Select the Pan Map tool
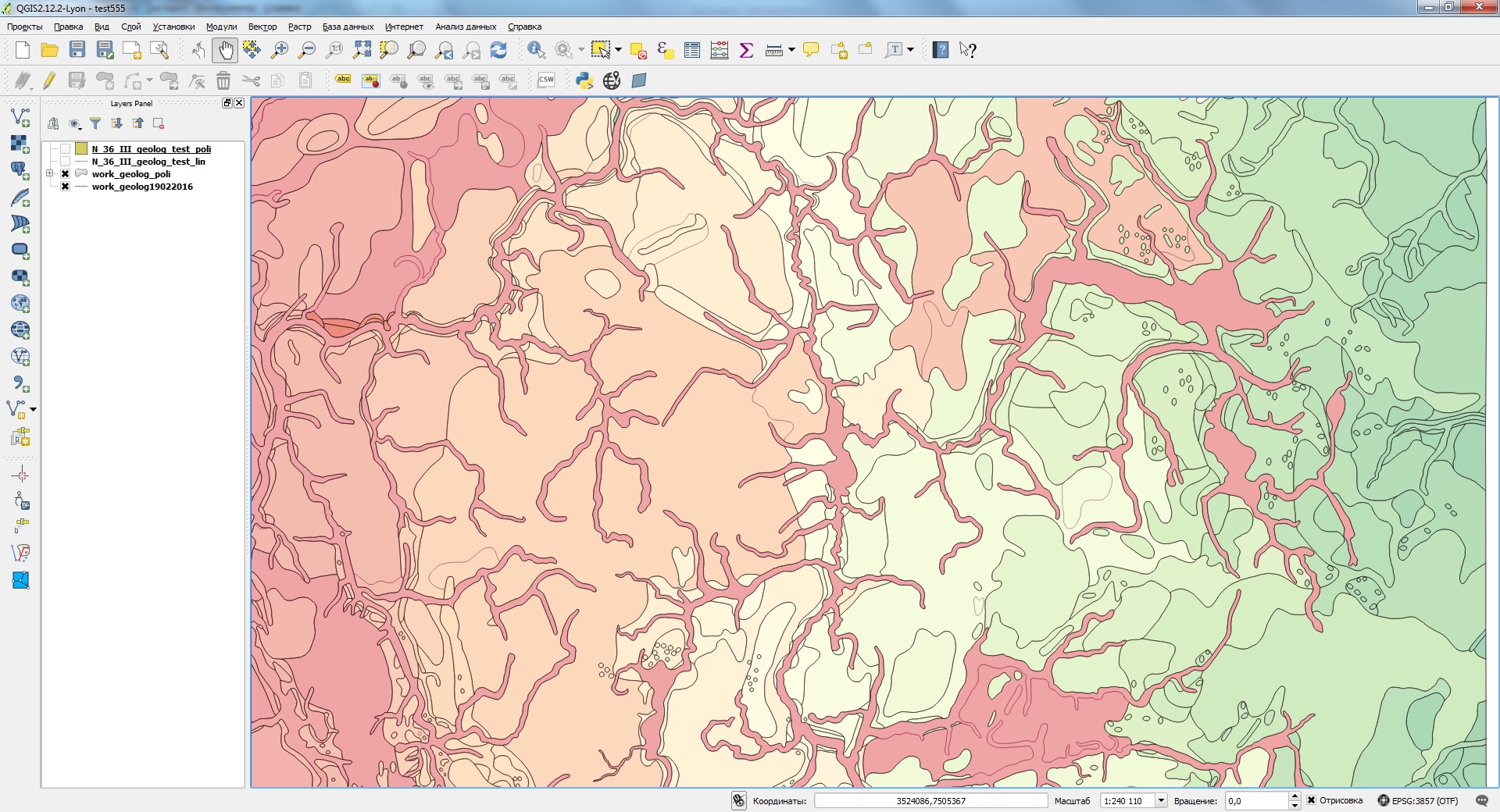The image size is (1500, 812). (x=225, y=49)
